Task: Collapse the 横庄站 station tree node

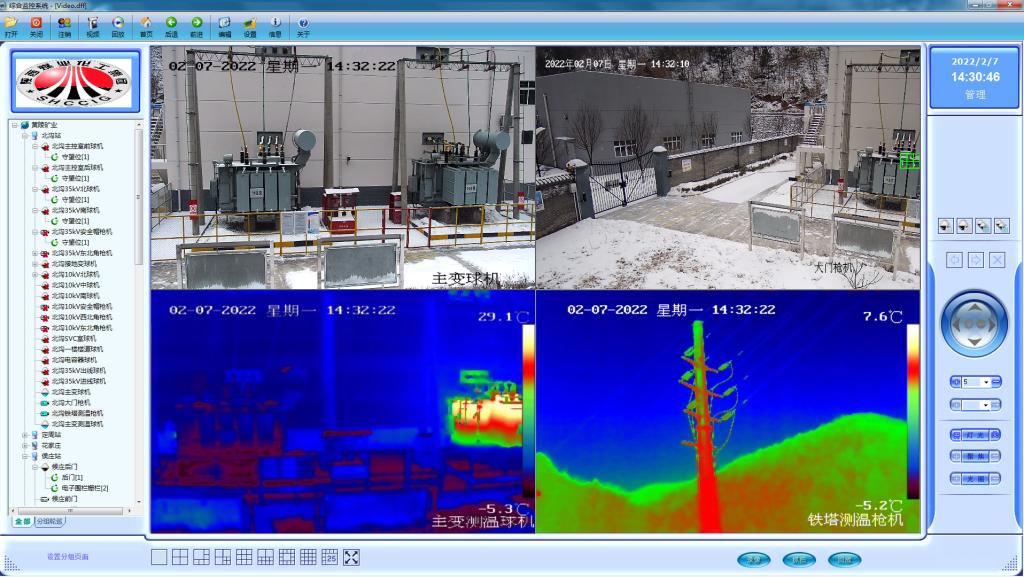Action: [x=25, y=456]
